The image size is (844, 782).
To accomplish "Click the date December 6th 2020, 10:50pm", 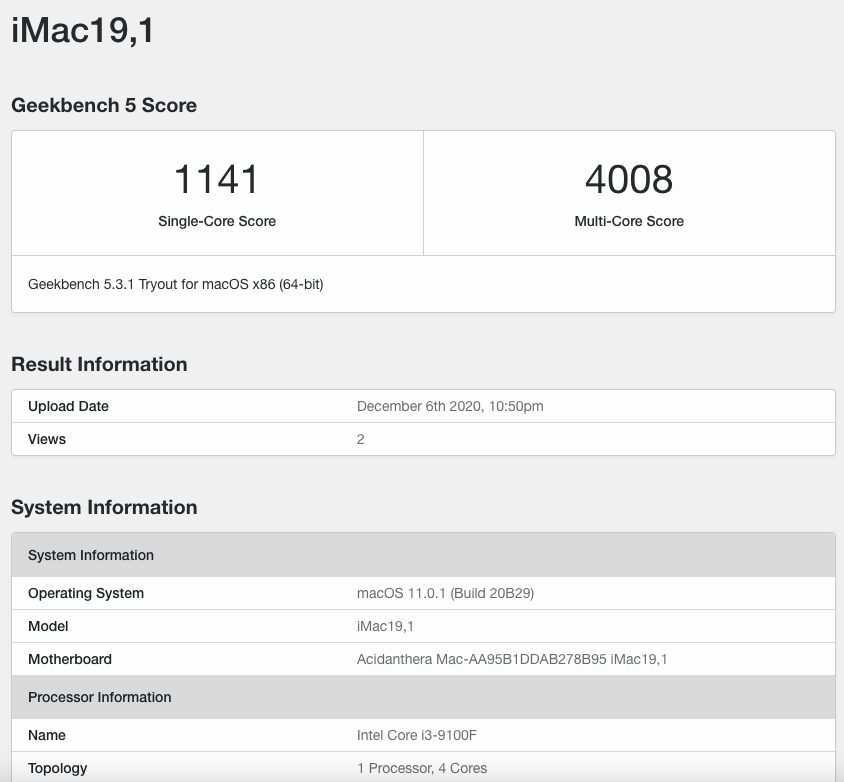I will (450, 406).
